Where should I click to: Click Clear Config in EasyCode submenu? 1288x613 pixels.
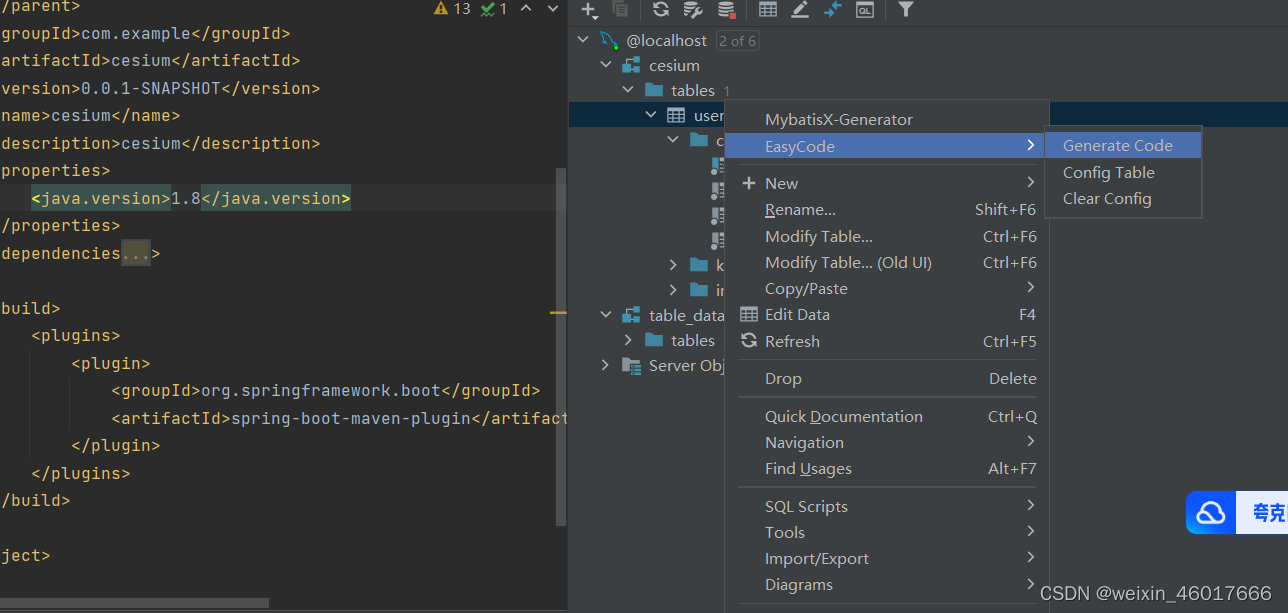(x=1123, y=198)
